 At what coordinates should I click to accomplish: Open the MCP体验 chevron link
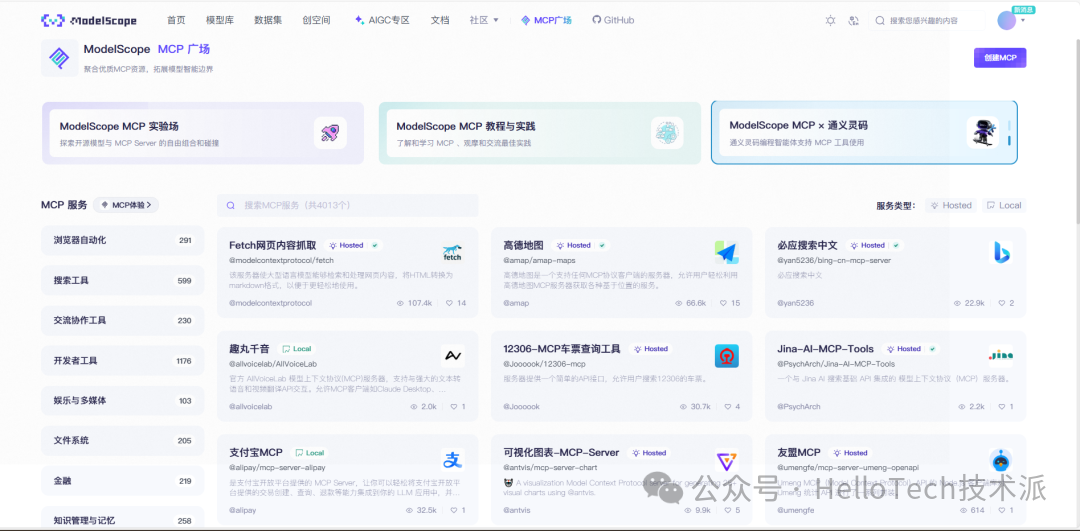click(126, 205)
